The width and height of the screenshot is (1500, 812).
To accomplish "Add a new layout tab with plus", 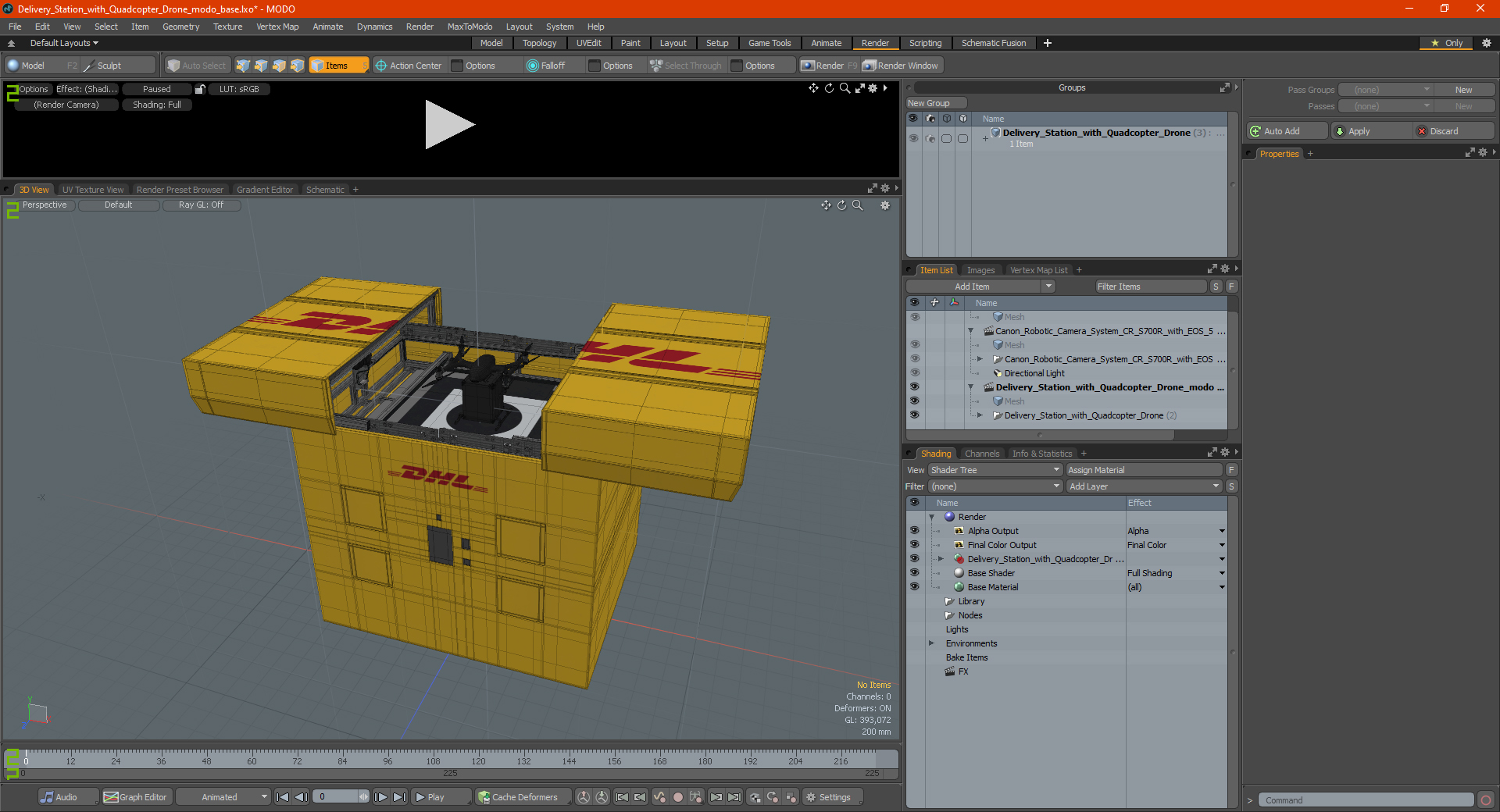I will [x=1048, y=43].
